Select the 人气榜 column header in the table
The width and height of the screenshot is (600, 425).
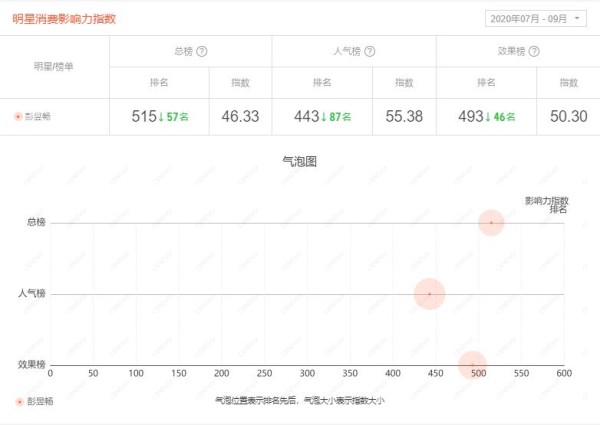pos(346,51)
